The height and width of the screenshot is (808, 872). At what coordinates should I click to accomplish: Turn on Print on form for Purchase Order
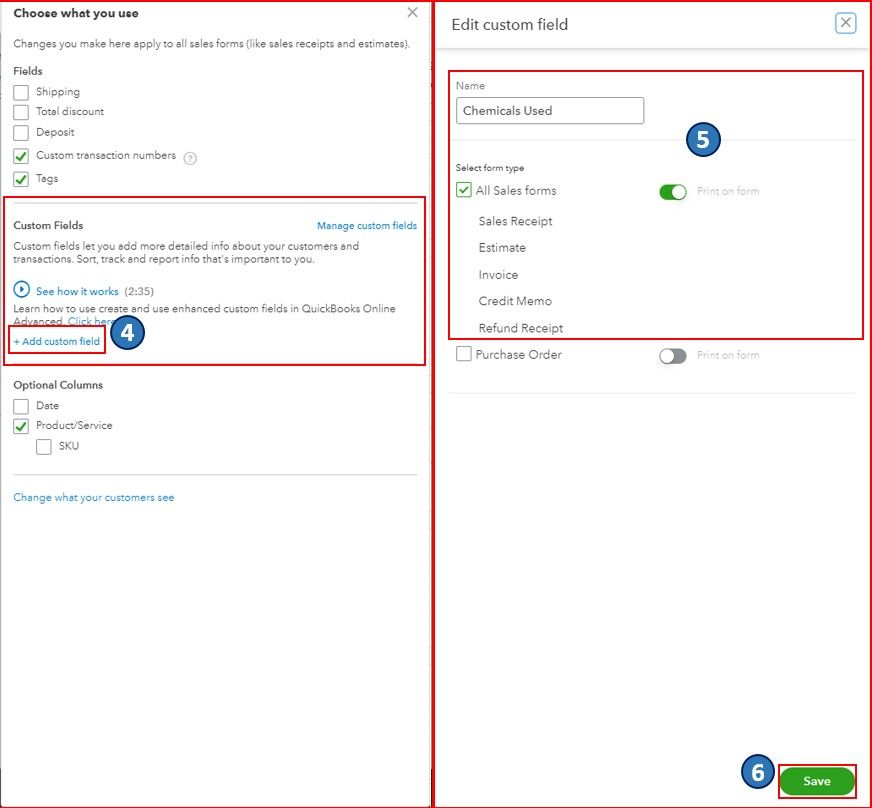(673, 356)
